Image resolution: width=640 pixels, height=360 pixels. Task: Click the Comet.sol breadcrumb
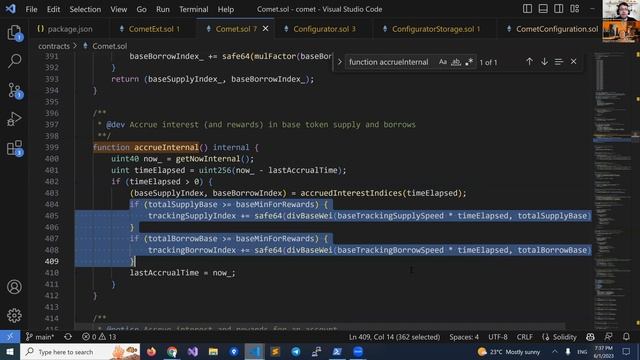point(109,46)
